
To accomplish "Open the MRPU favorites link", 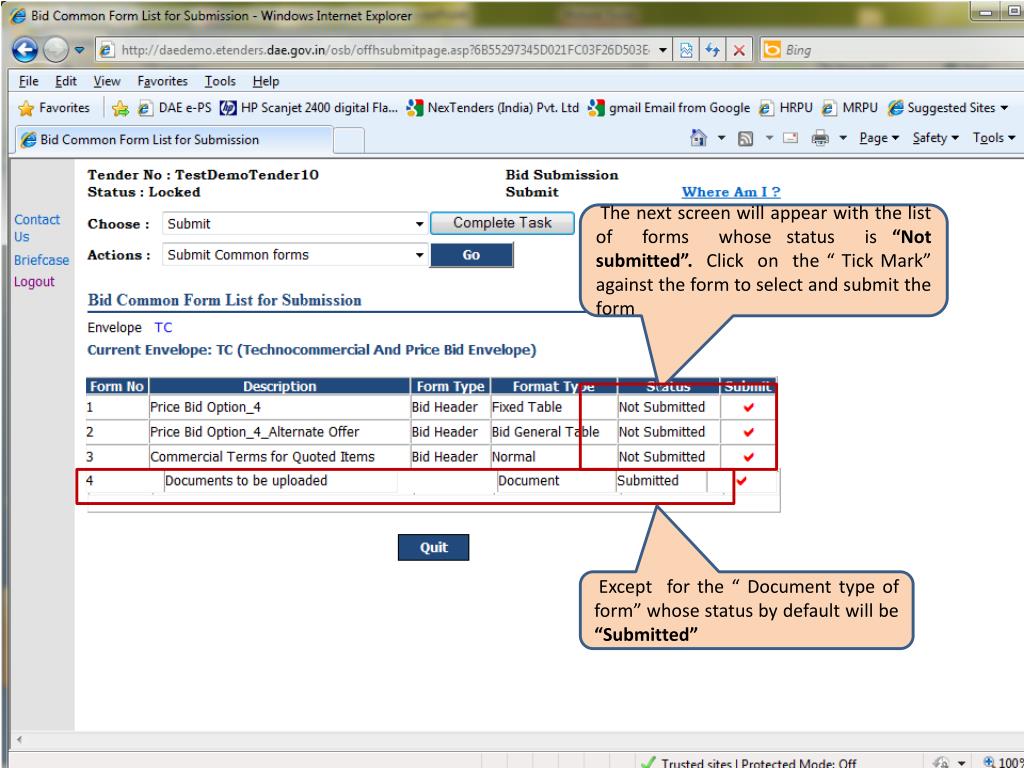I will click(x=850, y=108).
